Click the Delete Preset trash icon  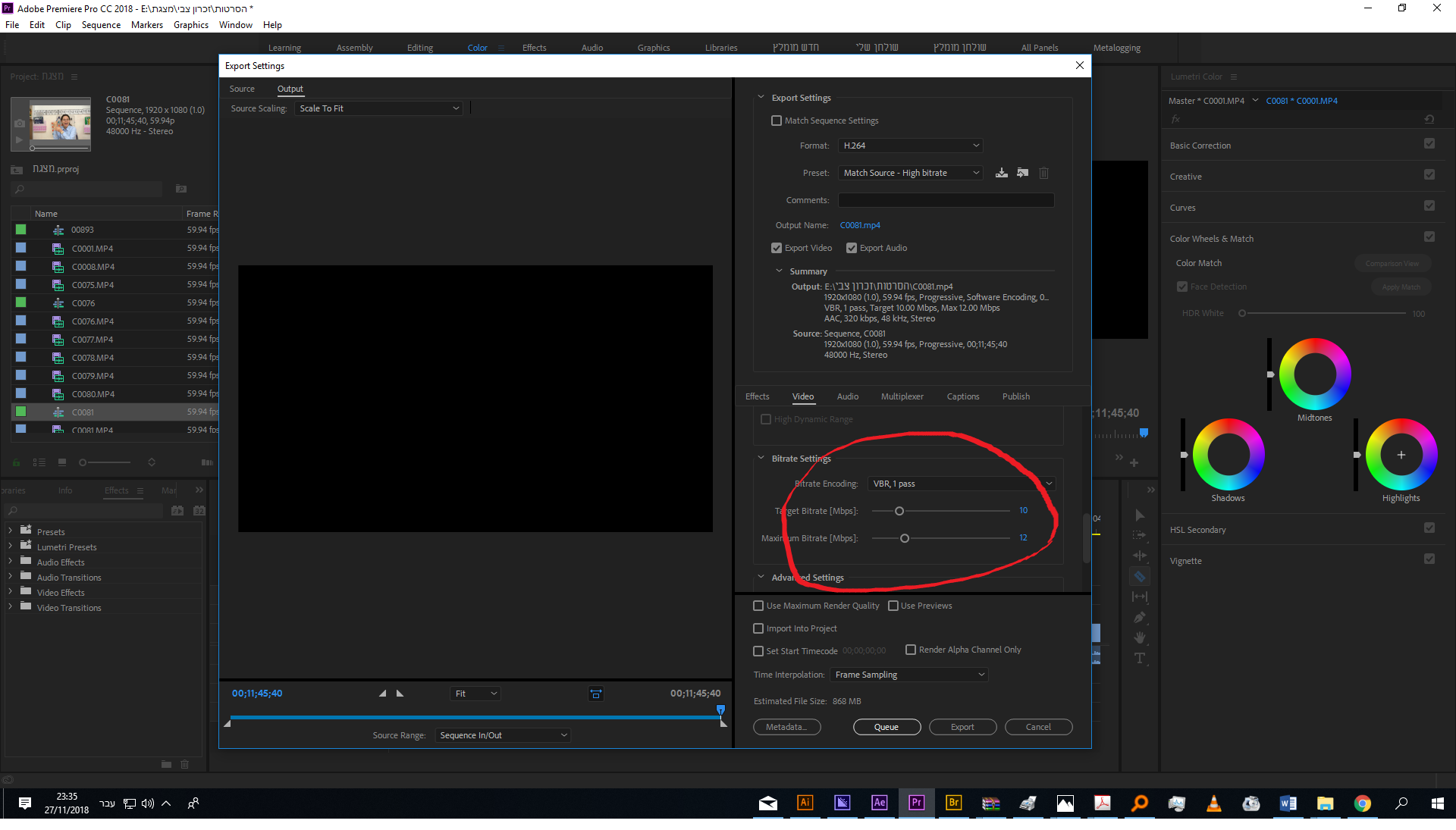point(1044,173)
